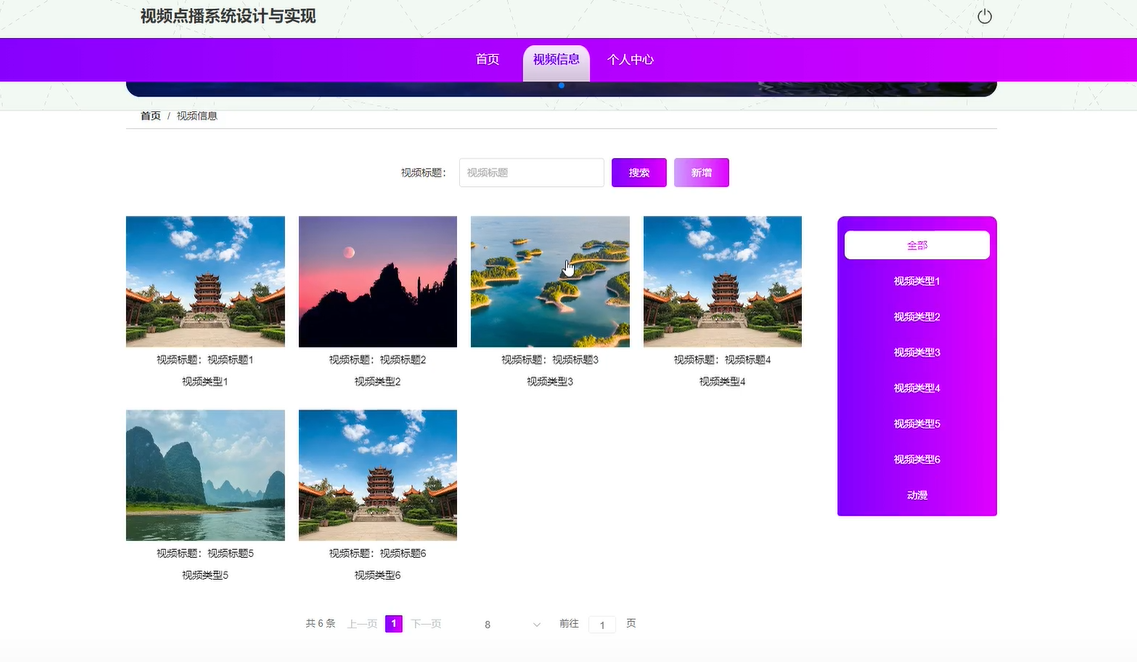Open the 首页 navigation tab
This screenshot has width=1137, height=662.
[x=487, y=59]
